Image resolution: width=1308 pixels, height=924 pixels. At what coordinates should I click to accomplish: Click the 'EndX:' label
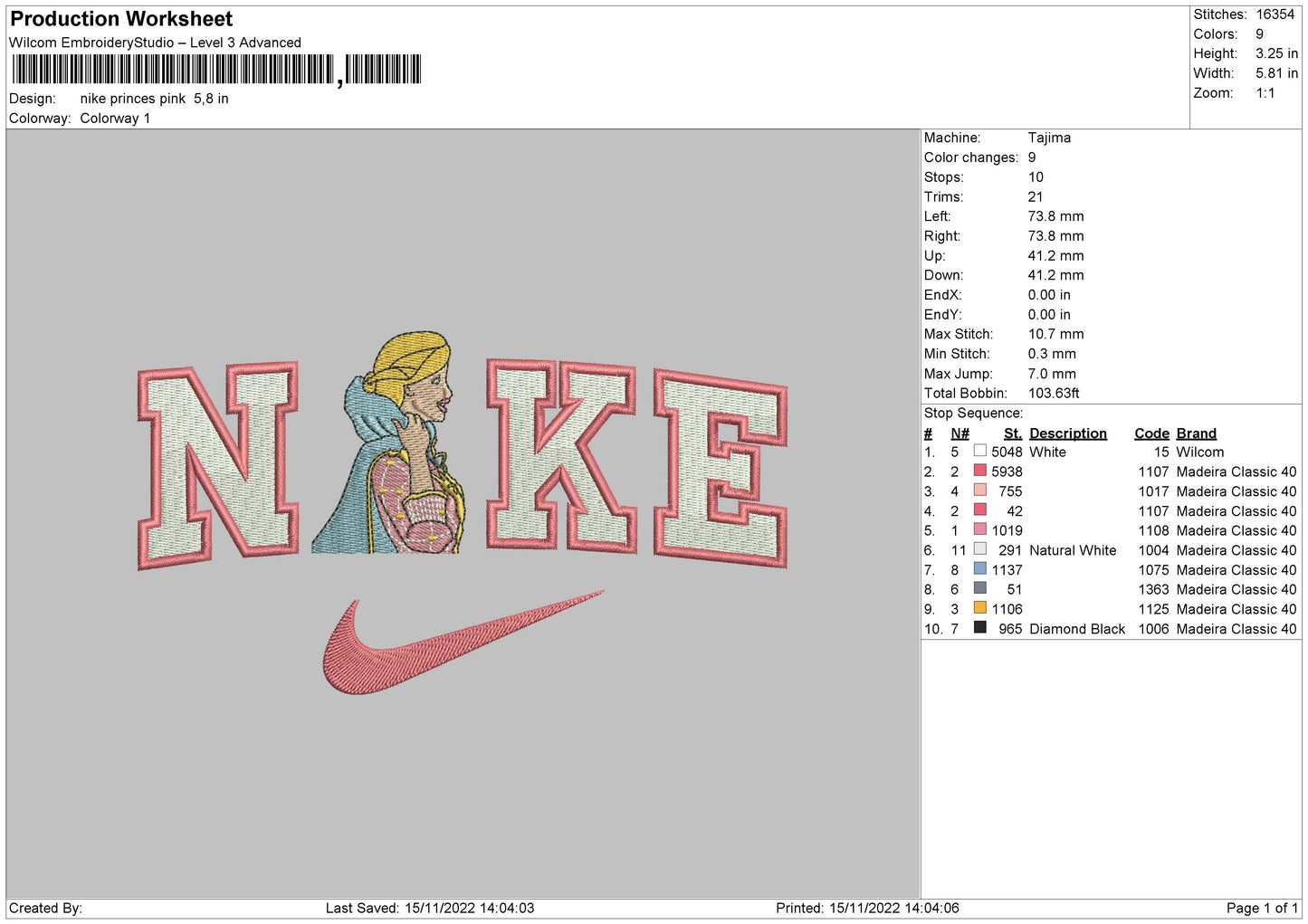(x=943, y=295)
